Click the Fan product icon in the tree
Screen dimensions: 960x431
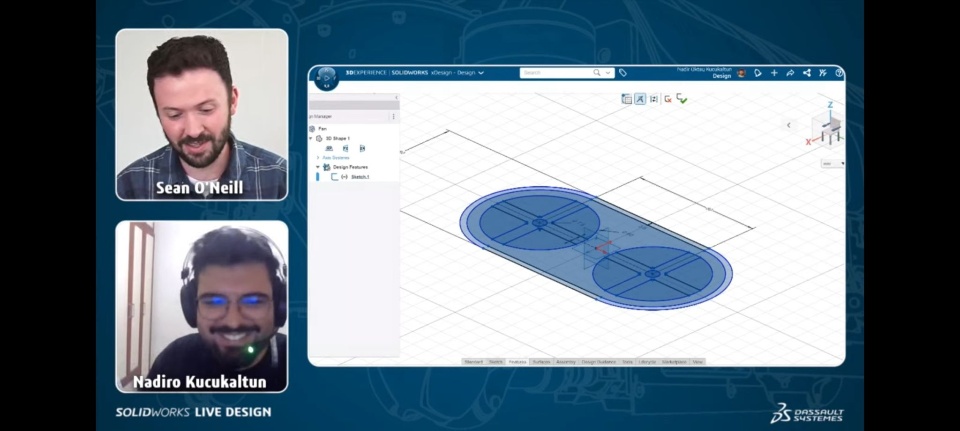coord(312,129)
